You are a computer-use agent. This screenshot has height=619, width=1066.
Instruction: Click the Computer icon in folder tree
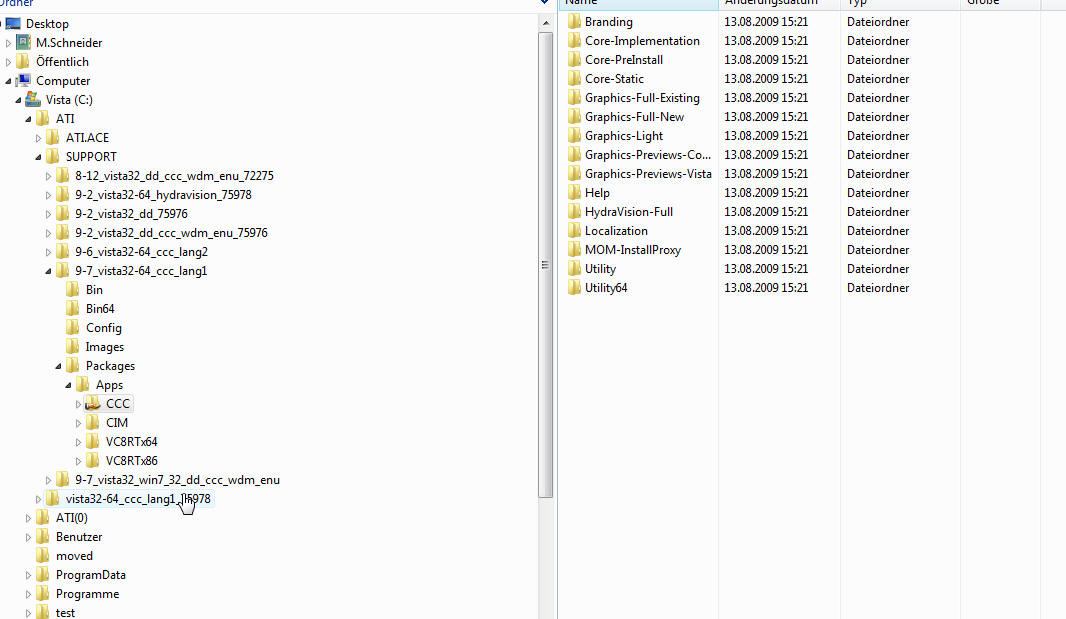pyautogui.click(x=23, y=81)
